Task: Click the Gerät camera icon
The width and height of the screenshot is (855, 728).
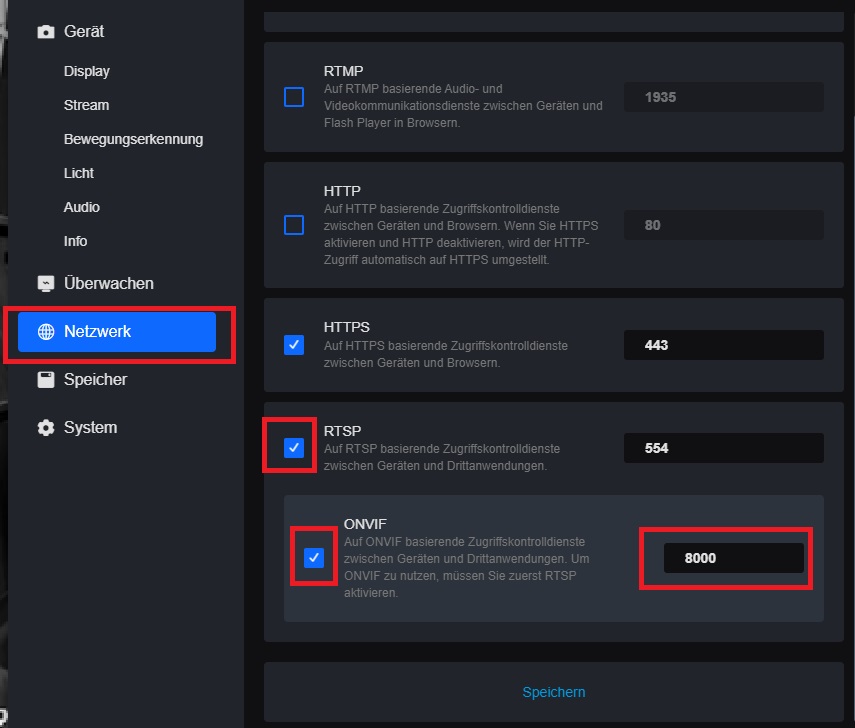Action: pyautogui.click(x=45, y=32)
